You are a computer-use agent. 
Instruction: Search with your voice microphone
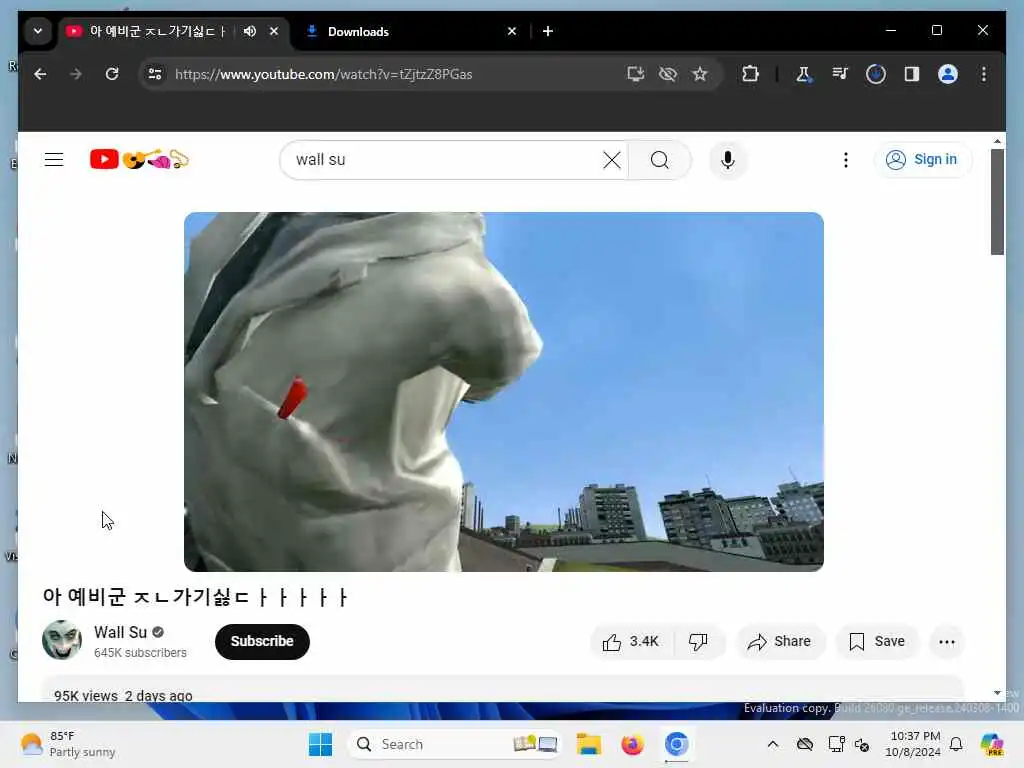pyautogui.click(x=728, y=160)
